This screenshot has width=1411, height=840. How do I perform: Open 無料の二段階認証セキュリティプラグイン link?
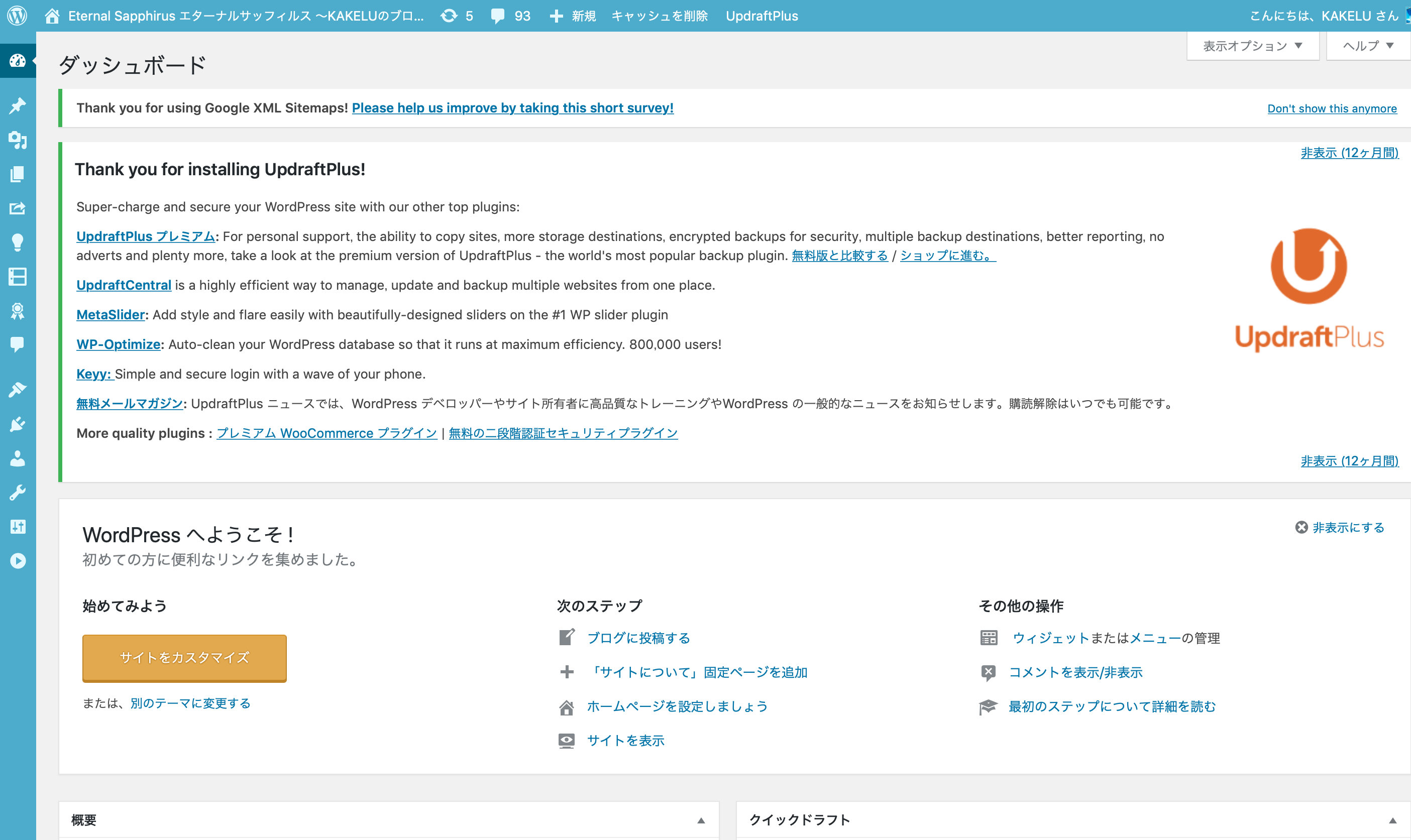point(564,433)
